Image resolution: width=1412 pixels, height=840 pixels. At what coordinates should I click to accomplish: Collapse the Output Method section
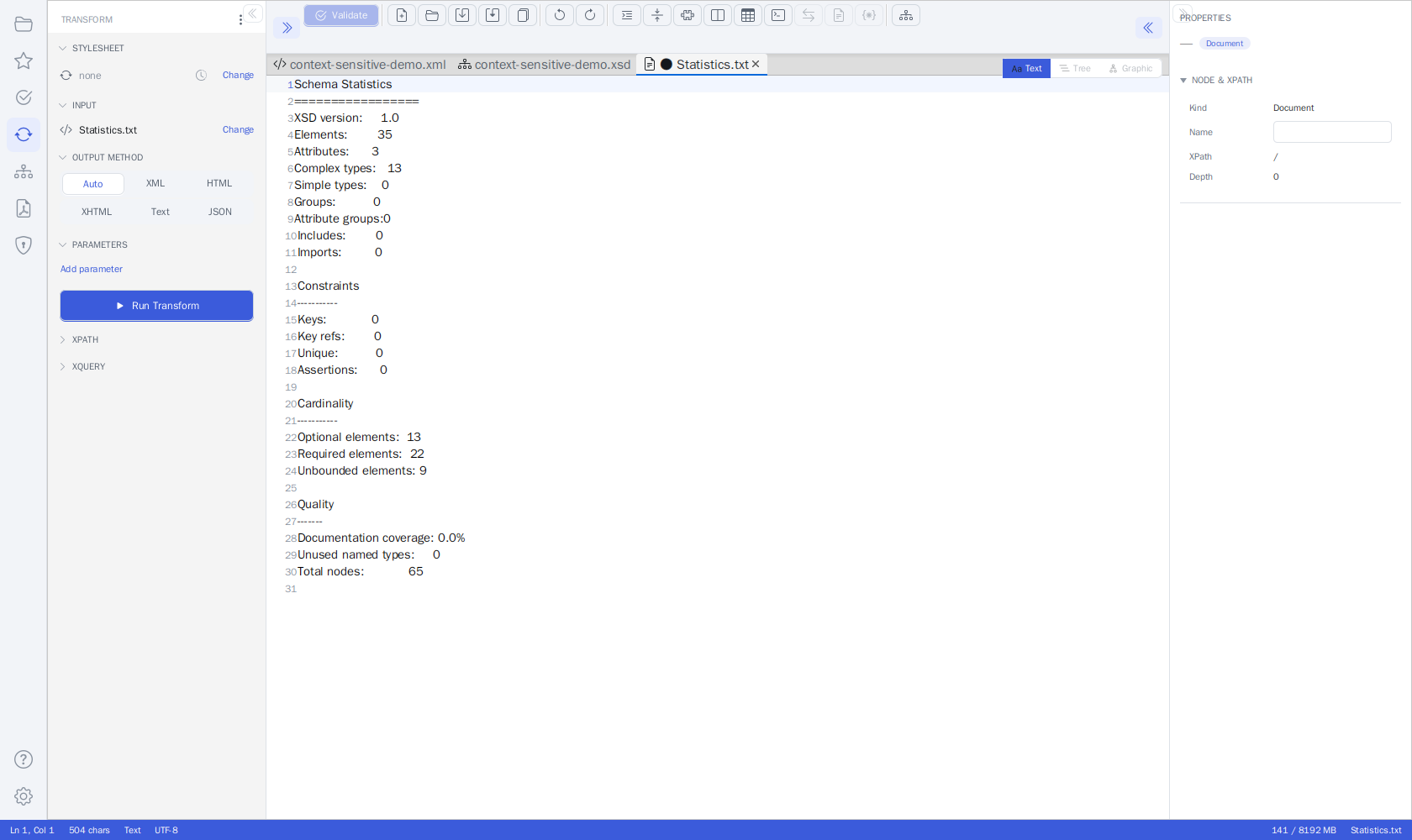pos(62,157)
